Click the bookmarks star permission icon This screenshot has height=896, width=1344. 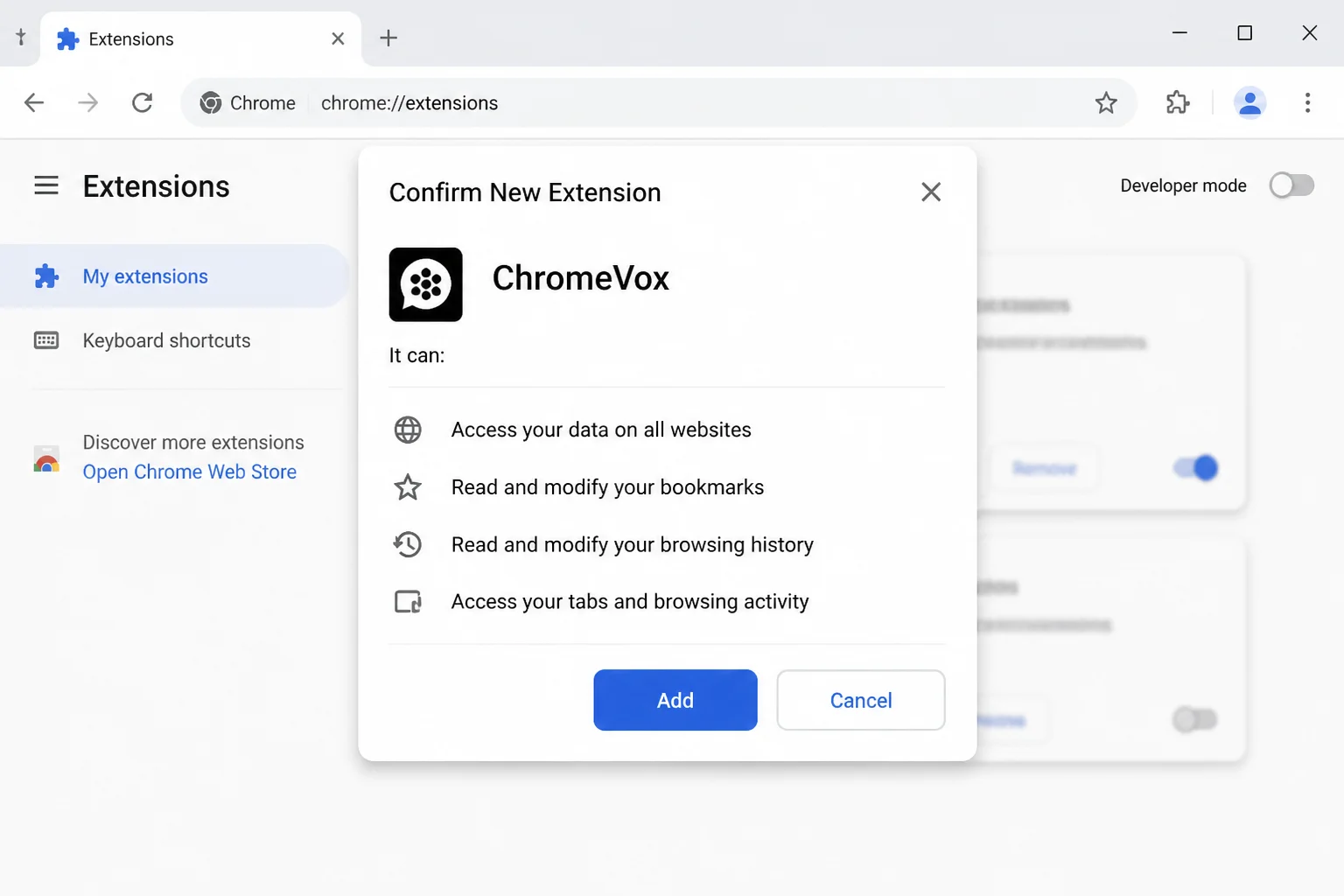click(x=408, y=487)
